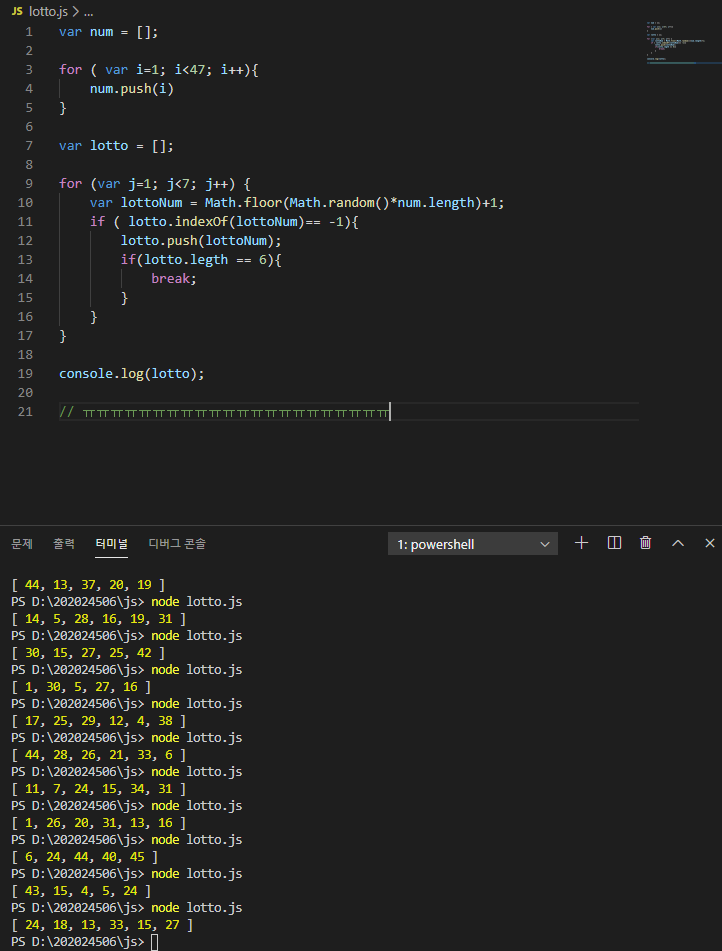Image resolution: width=722 pixels, height=951 pixels.
Task: Select the 터미널 tab
Action: click(111, 543)
